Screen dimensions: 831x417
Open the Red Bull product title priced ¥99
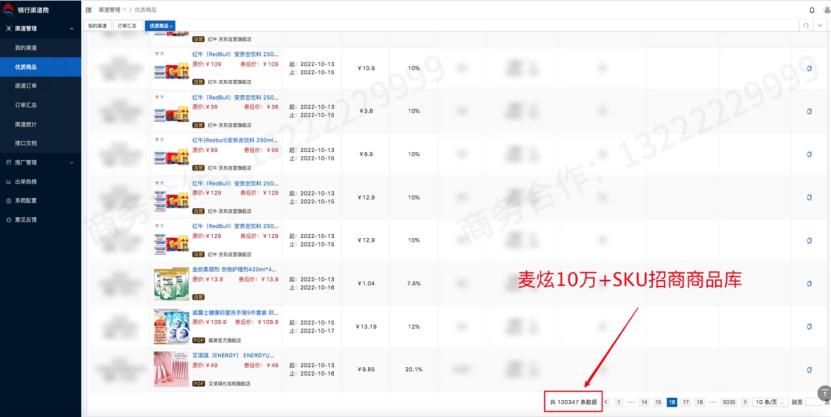point(235,140)
